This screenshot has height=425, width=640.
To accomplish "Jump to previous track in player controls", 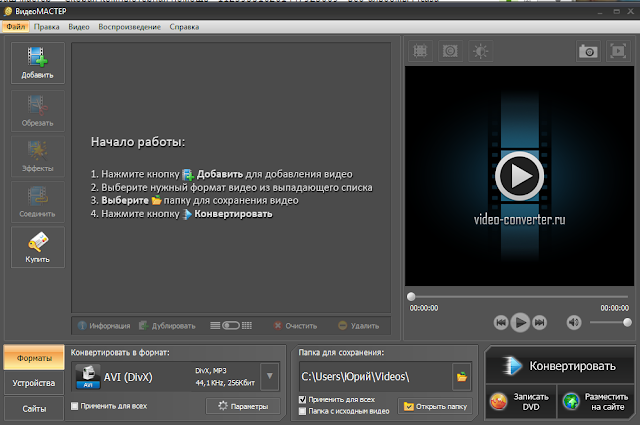I will 501,323.
